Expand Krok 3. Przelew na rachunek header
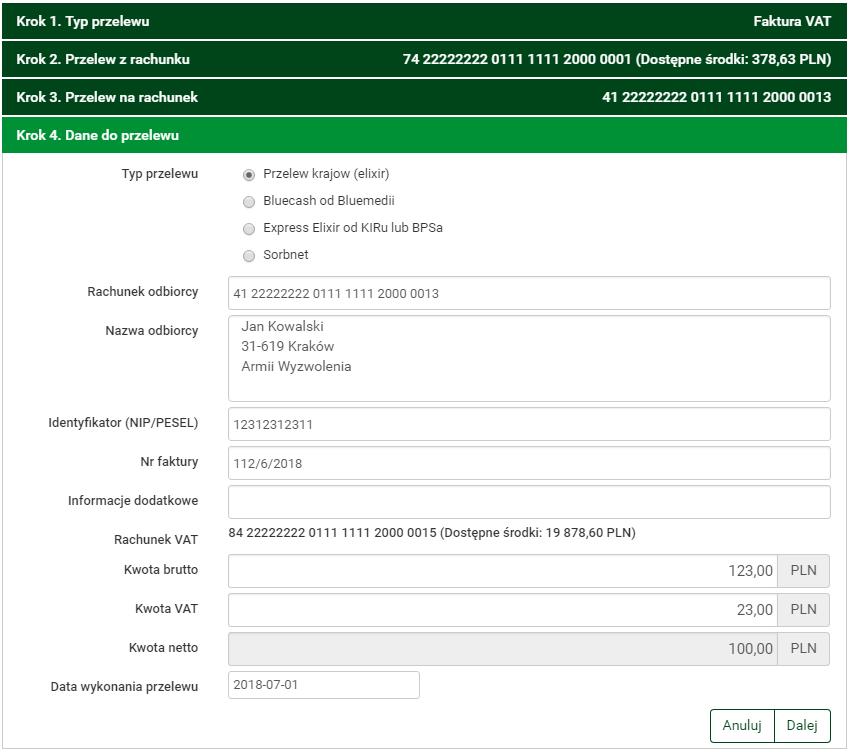This screenshot has width=851, height=752. coord(424,97)
